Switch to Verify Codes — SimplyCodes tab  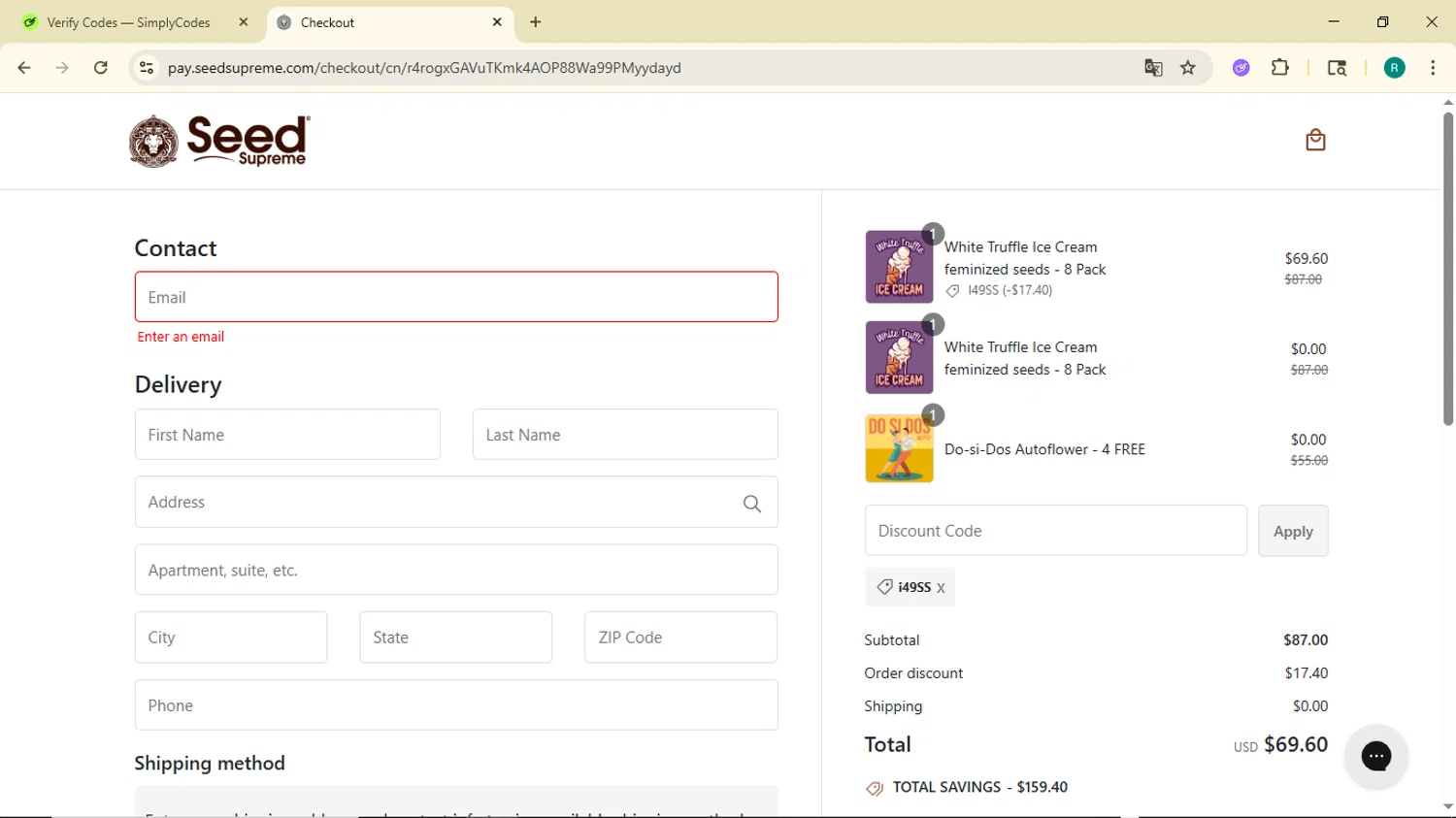click(128, 22)
